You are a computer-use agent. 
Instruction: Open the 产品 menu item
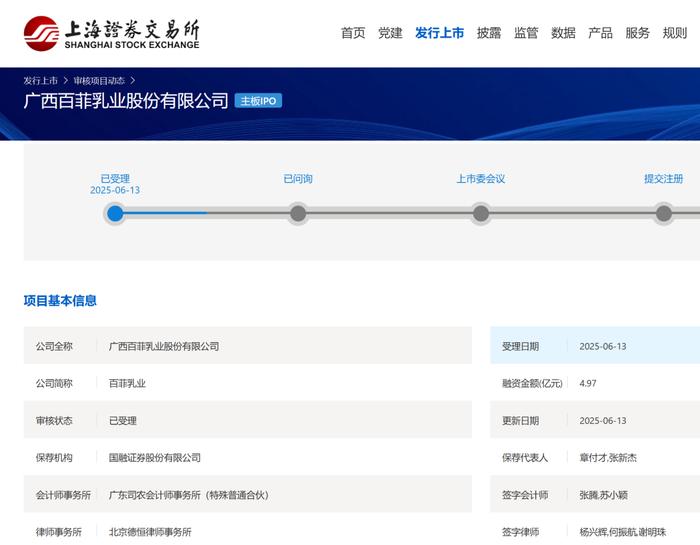[600, 33]
